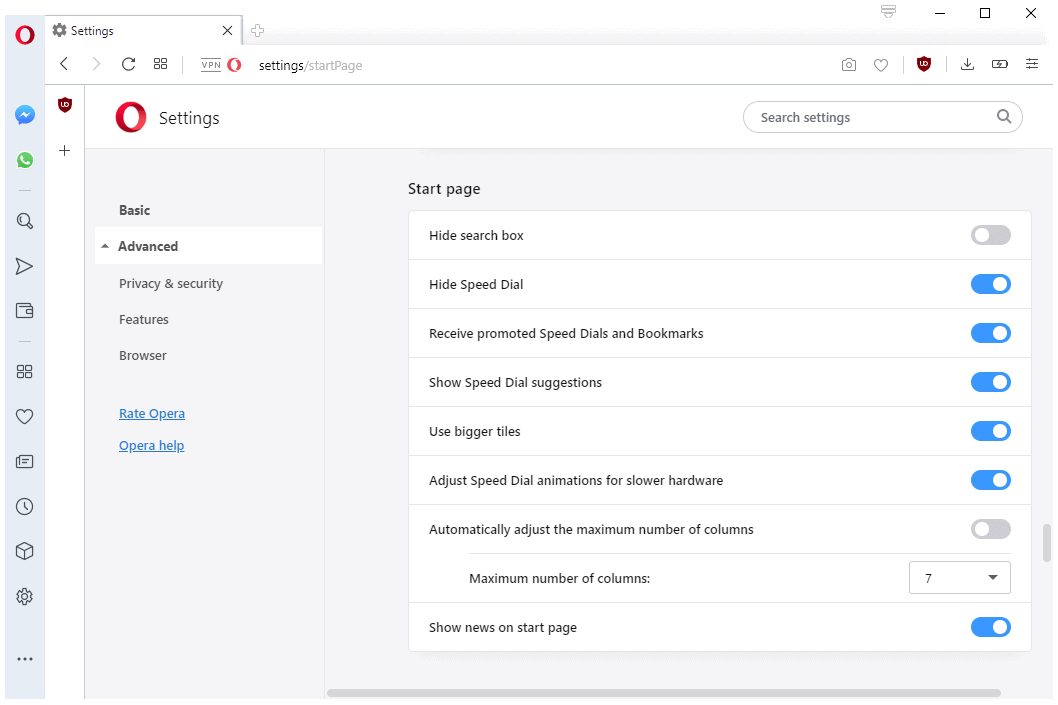Open the uBlock Origin shield icon
This screenshot has height=705, width=1058.
(x=923, y=64)
